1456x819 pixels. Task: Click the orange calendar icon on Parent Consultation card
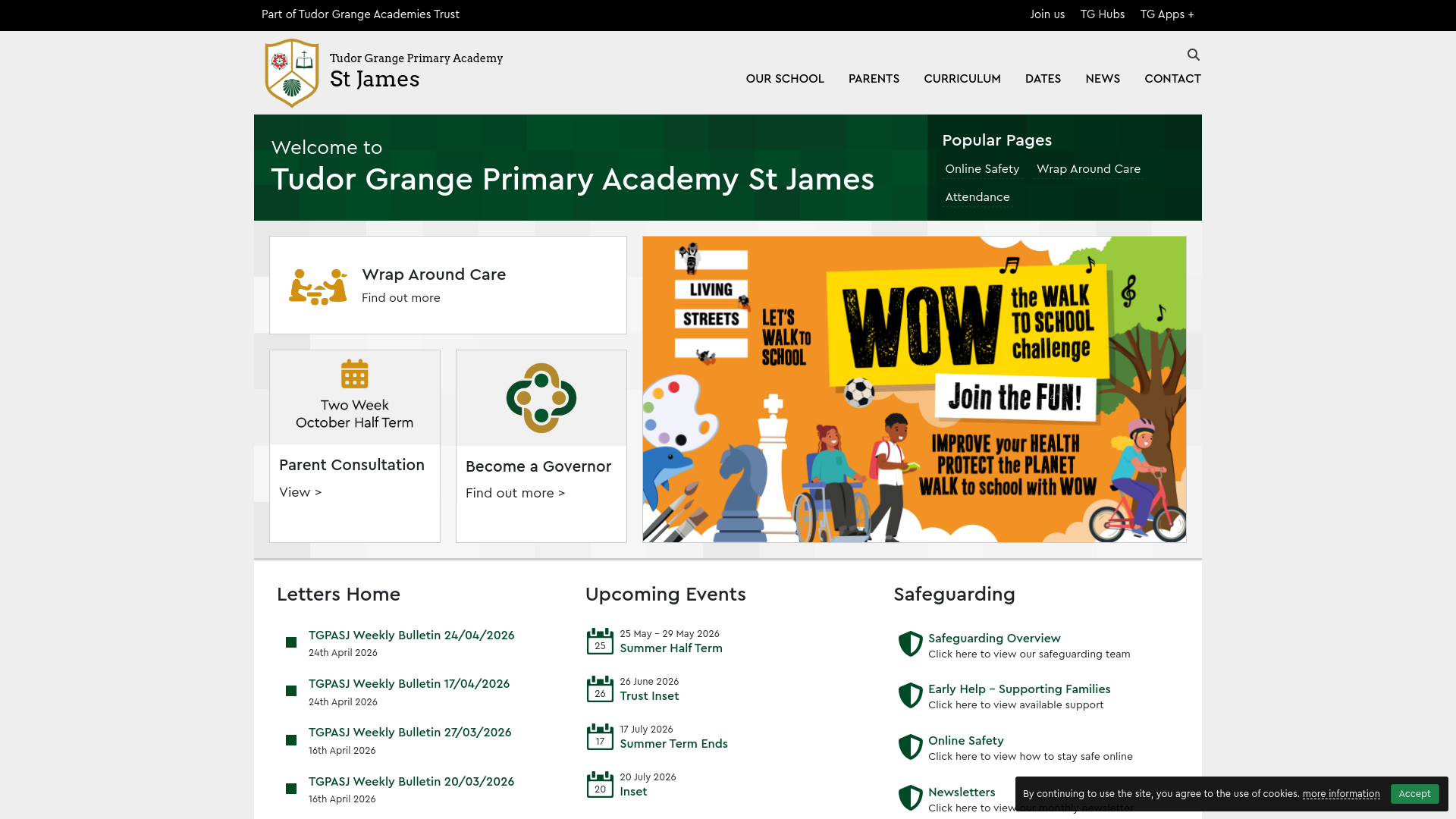pyautogui.click(x=355, y=374)
